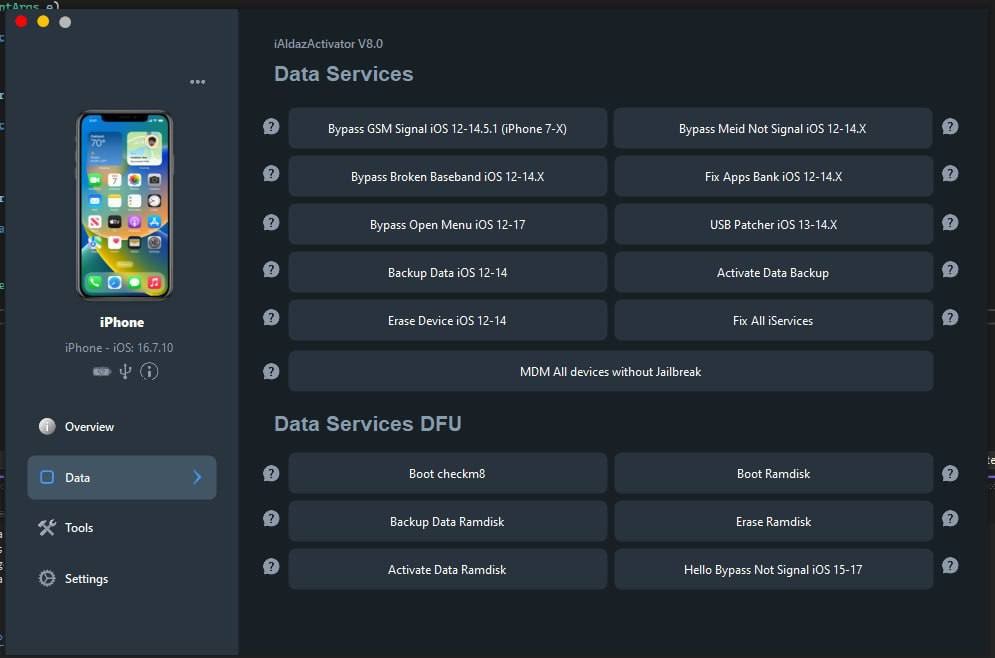
Task: Start Bypass Open Menu iOS 12-17
Action: click(447, 224)
